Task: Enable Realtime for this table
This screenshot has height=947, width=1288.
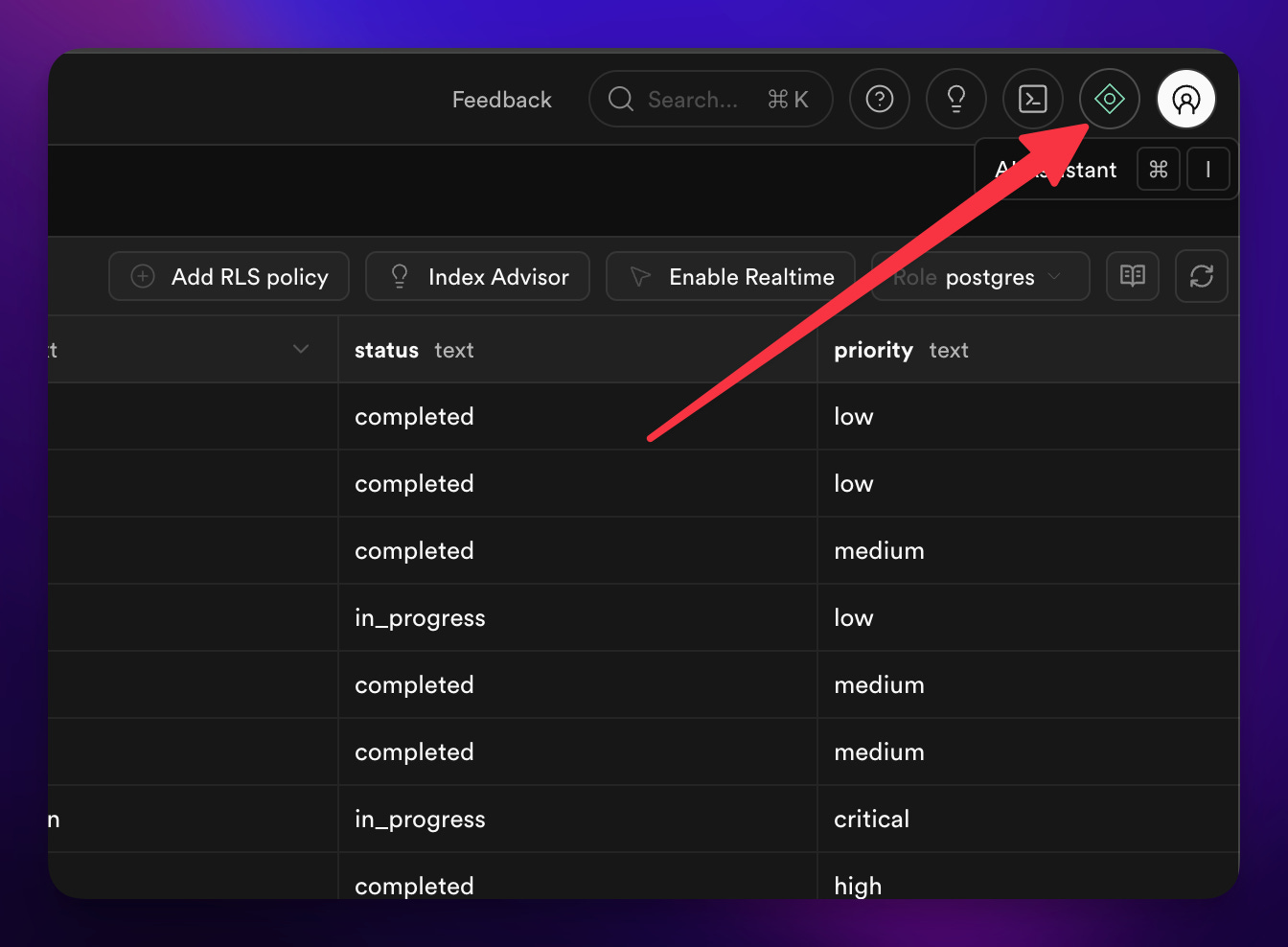Action: [x=730, y=276]
